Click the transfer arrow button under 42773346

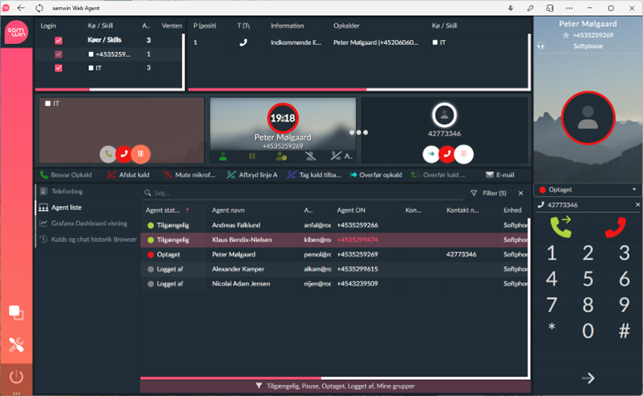coord(431,154)
